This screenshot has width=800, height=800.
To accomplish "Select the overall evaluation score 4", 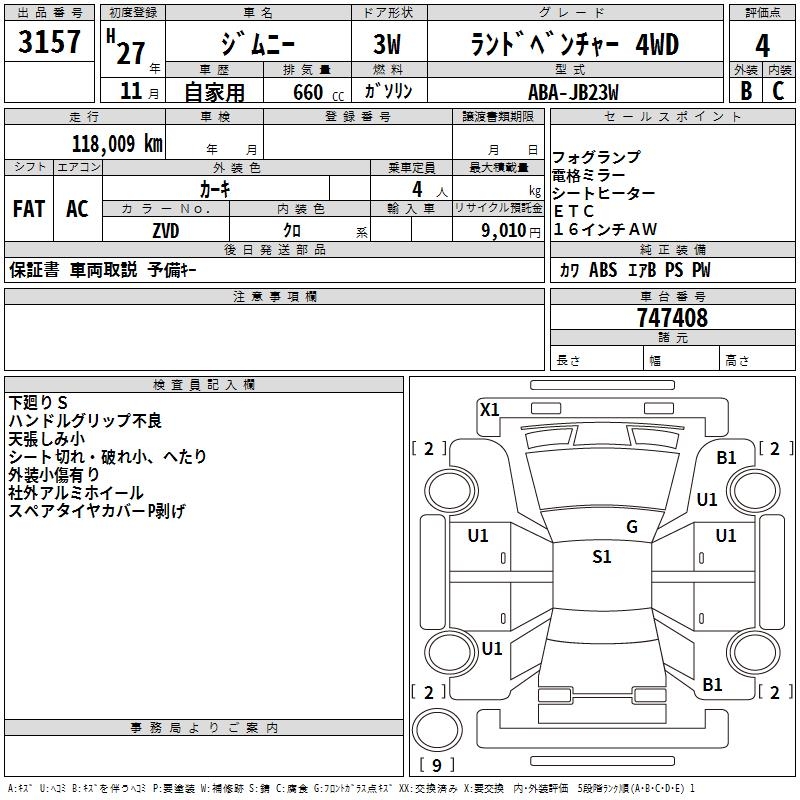I will 762,45.
